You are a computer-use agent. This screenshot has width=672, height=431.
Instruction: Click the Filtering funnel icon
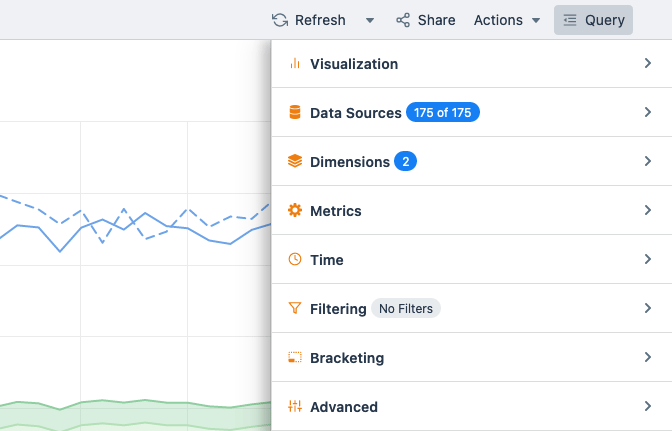[294, 309]
